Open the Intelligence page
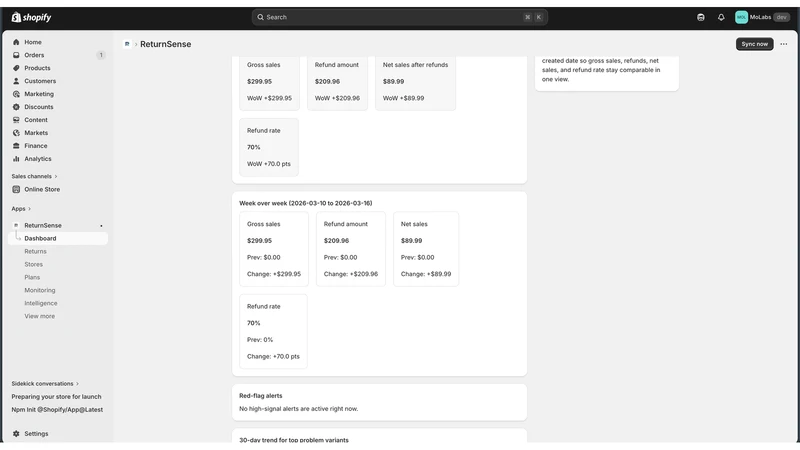The image size is (800, 450). tap(41, 303)
